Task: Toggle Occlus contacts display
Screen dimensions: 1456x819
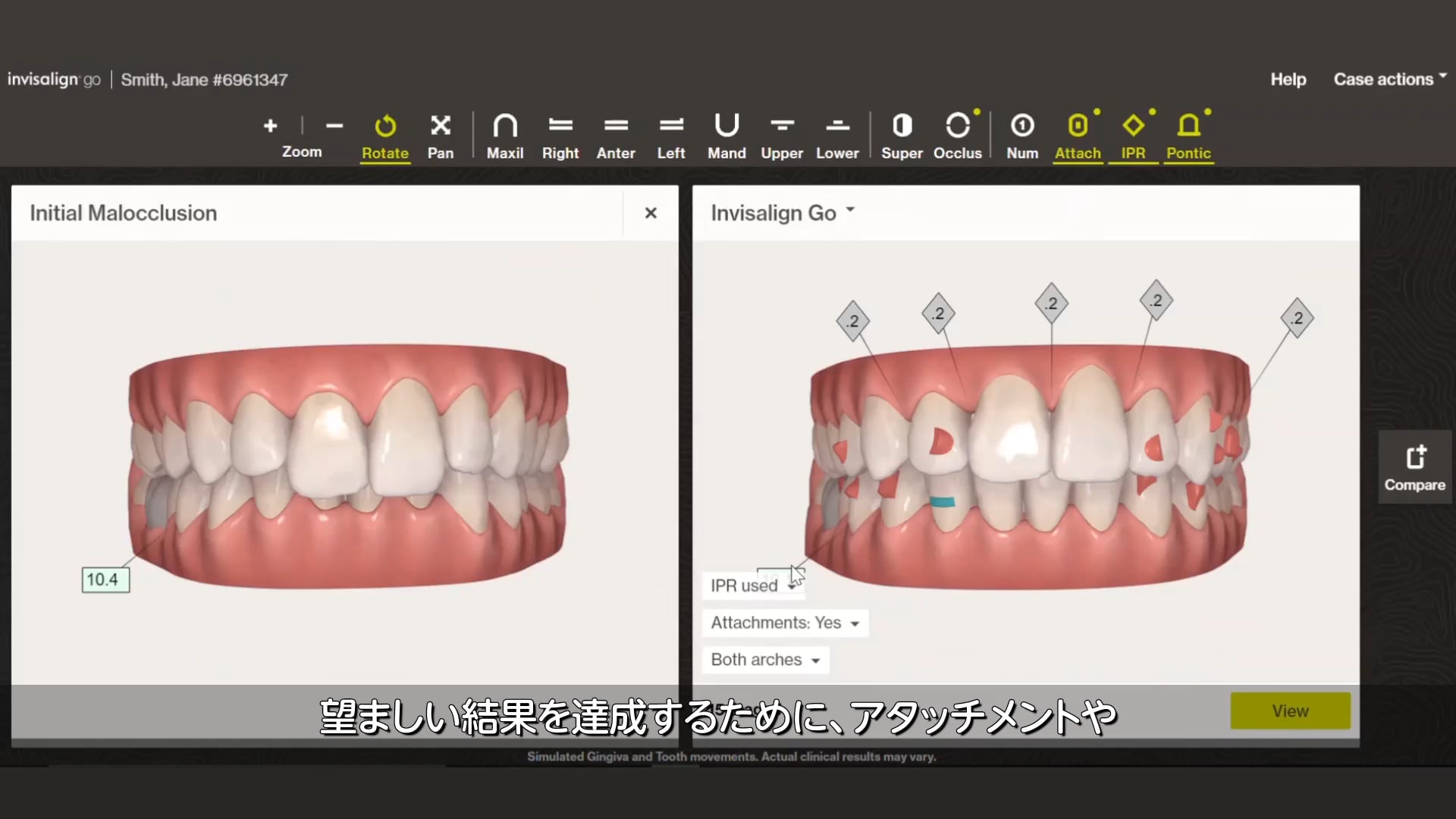Action: click(x=958, y=136)
